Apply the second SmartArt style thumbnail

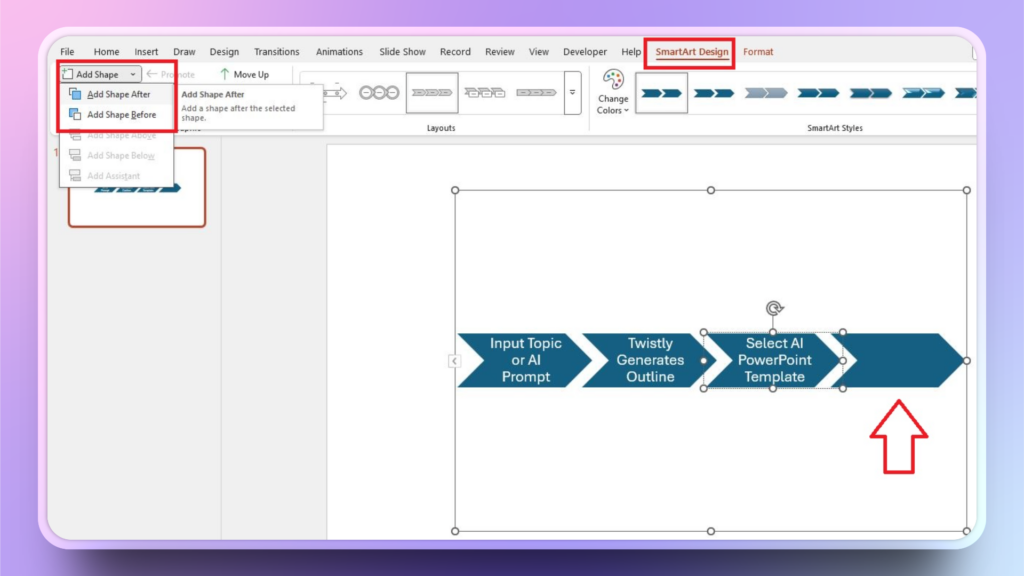713,93
